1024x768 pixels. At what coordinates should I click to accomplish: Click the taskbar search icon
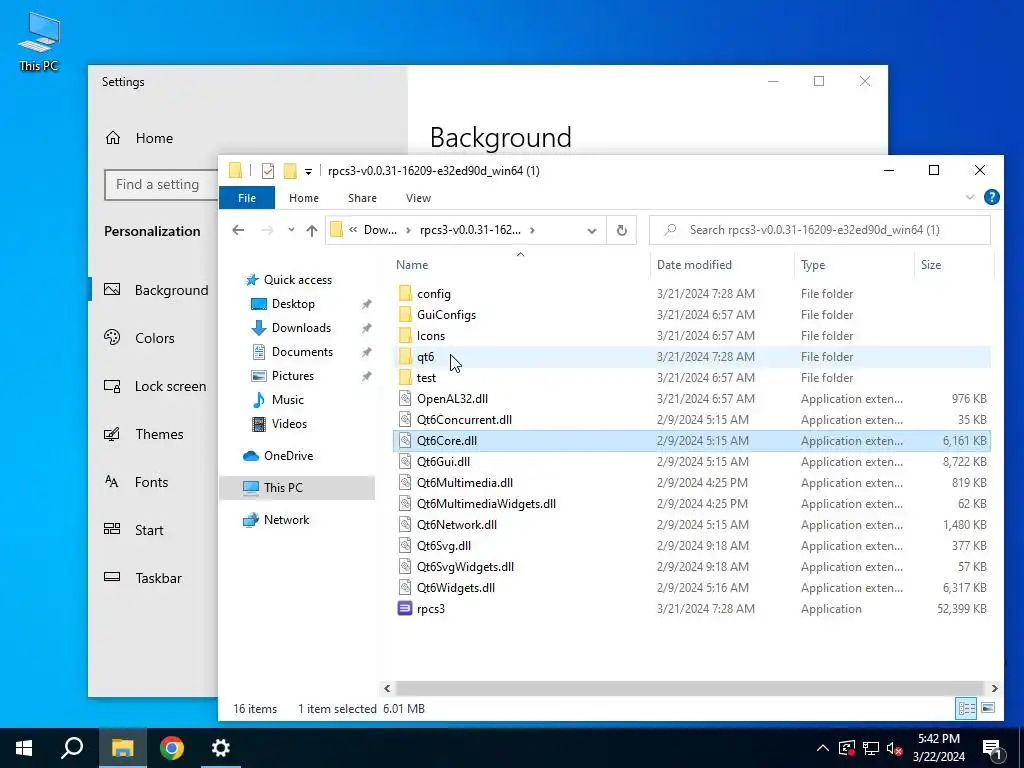[x=72, y=748]
